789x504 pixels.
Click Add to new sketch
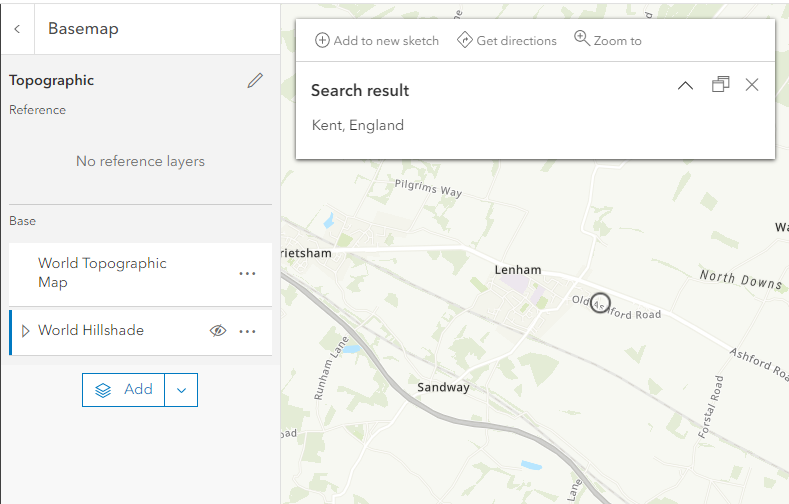coord(377,41)
